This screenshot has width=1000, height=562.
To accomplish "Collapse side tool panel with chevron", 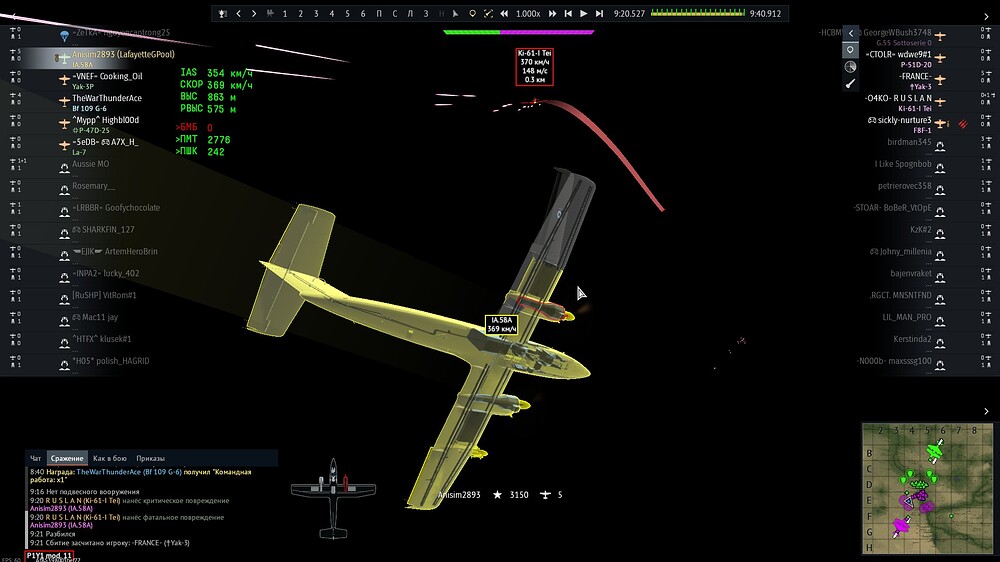I will pyautogui.click(x=851, y=33).
